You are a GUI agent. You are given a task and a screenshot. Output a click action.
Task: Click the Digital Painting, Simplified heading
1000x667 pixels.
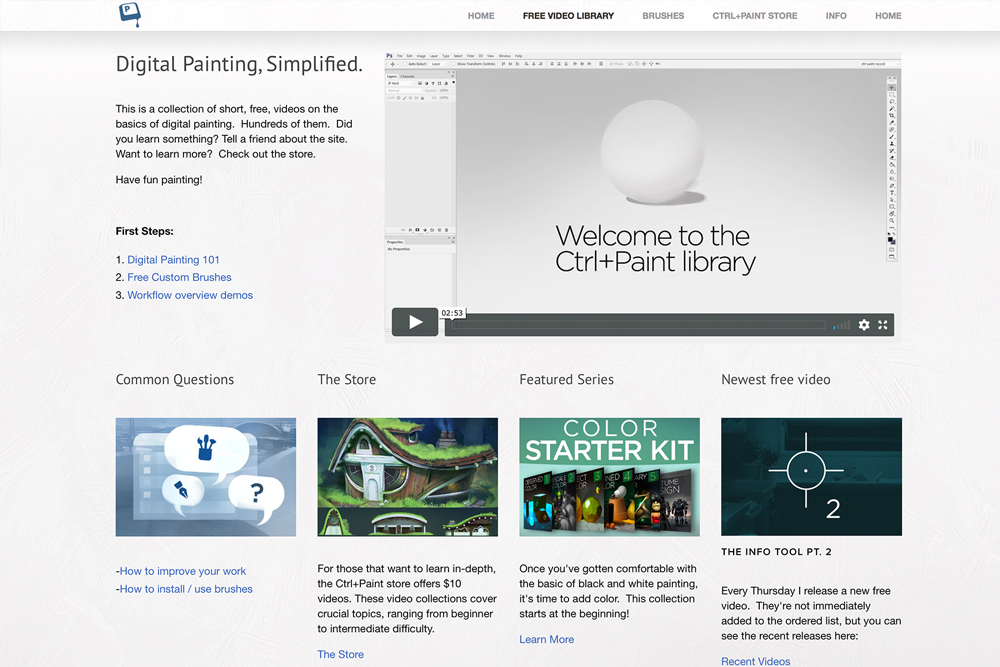pos(239,64)
